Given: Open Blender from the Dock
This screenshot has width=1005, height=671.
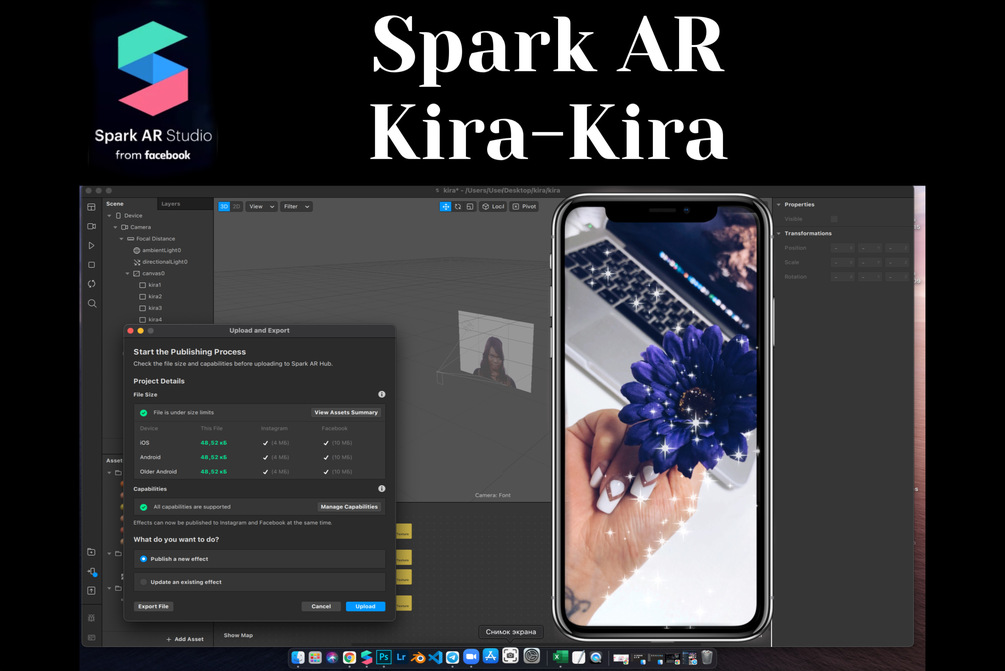Looking at the screenshot, I should pyautogui.click(x=418, y=657).
